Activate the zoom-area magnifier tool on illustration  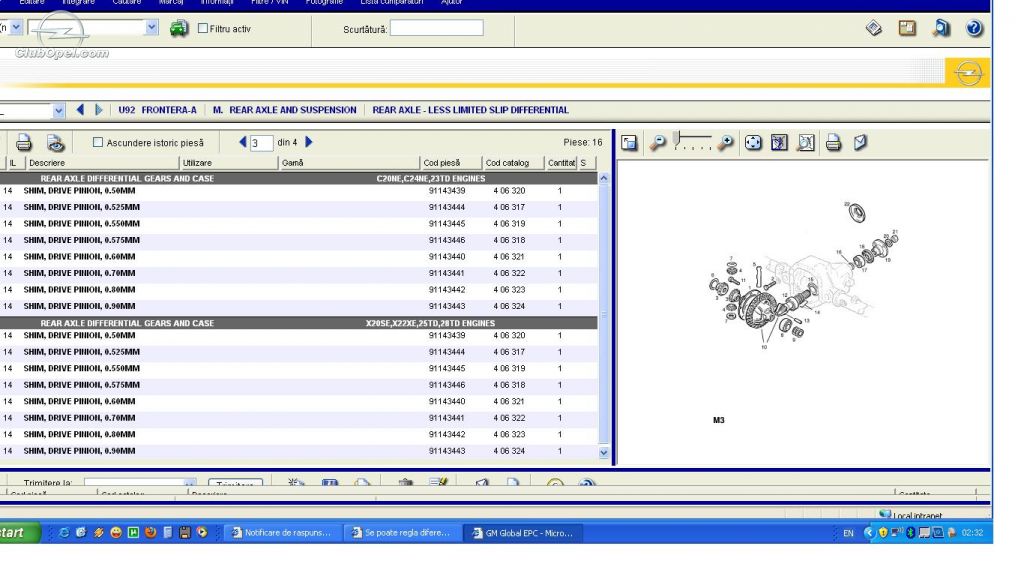coord(806,142)
